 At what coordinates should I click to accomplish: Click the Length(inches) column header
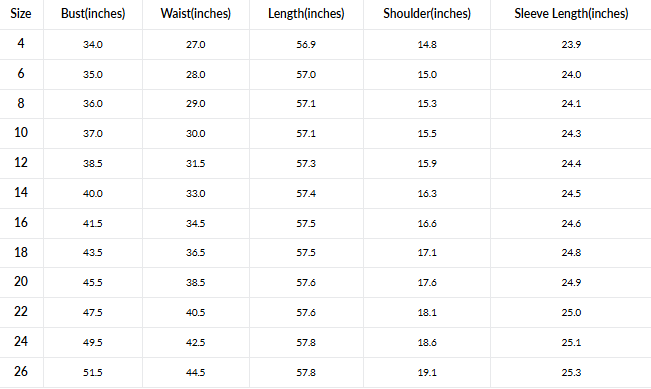(x=306, y=14)
